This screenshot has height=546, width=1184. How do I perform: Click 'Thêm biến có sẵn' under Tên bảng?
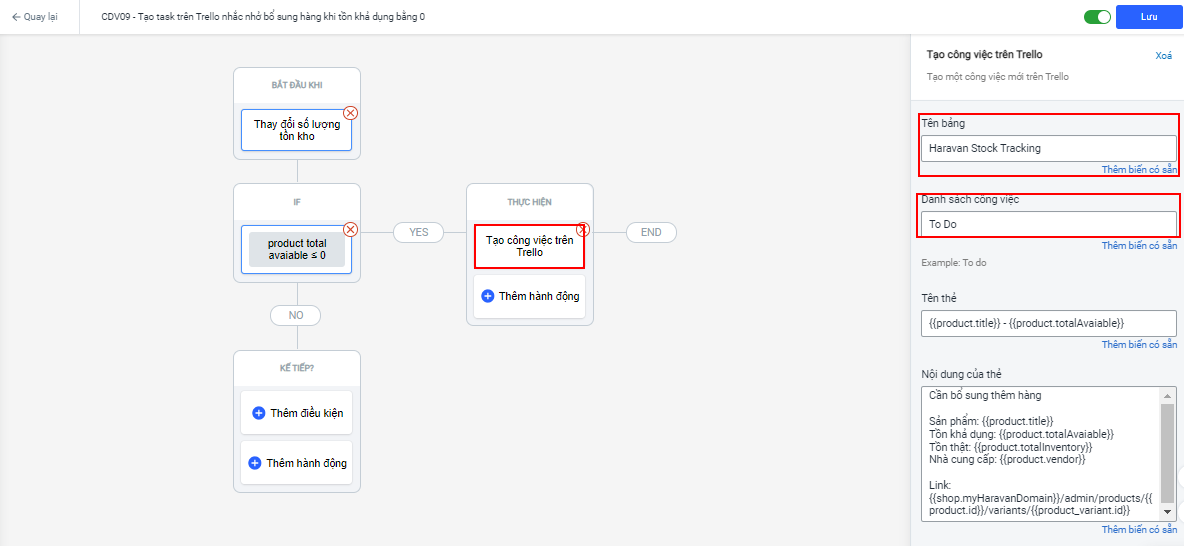point(1139,170)
